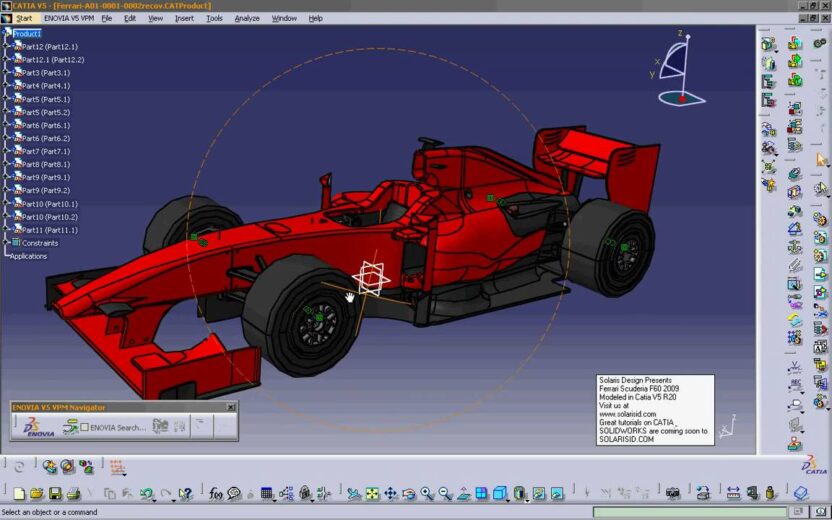Click the Measure Inertia weight icon
Image resolution: width=832 pixels, height=520 pixels.
tap(770, 493)
